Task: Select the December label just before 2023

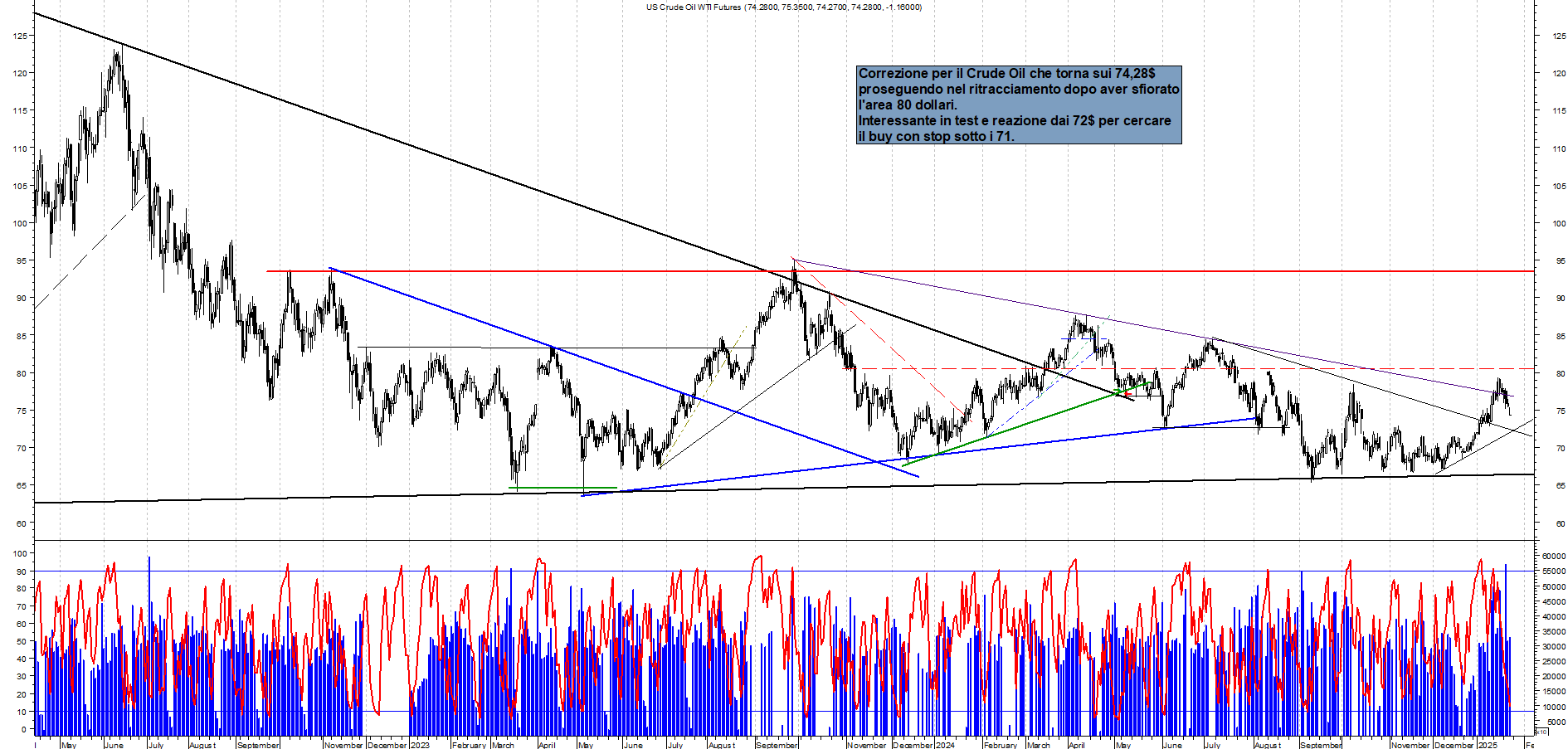Action: tap(387, 745)
